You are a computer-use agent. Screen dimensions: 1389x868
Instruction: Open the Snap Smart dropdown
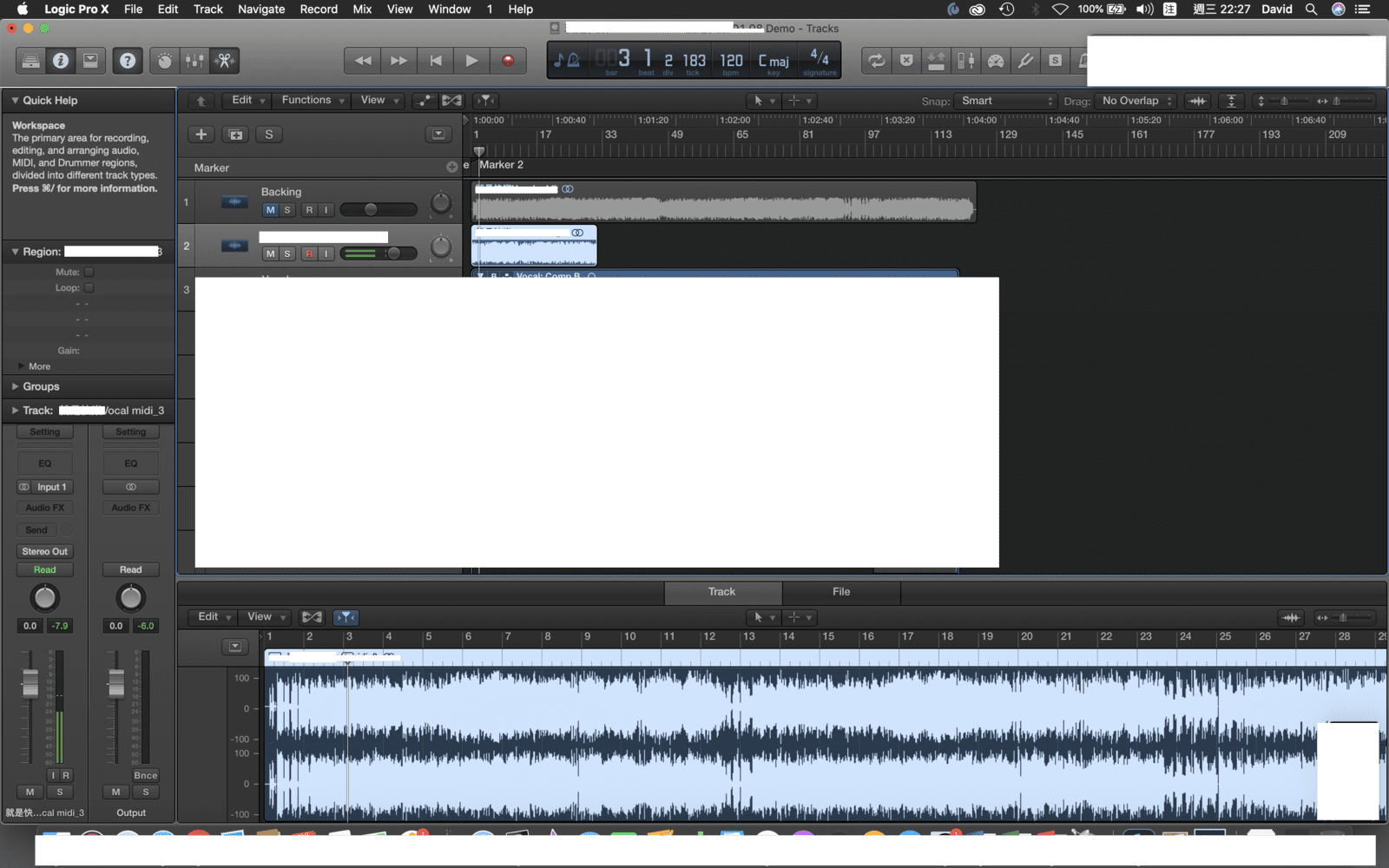pos(1005,101)
